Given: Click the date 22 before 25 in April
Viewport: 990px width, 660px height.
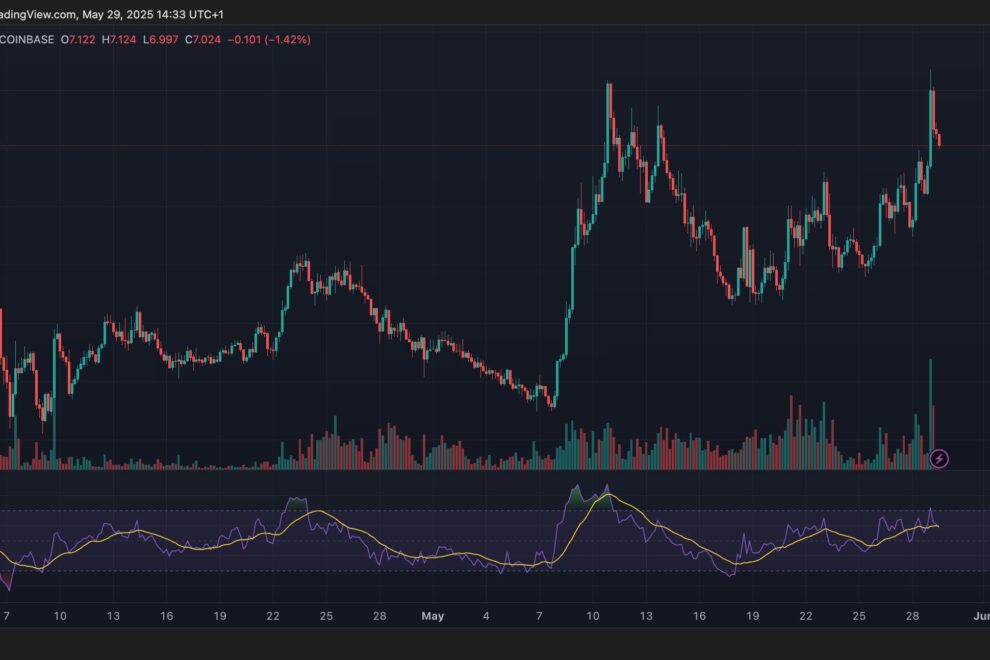Looking at the screenshot, I should click(273, 616).
